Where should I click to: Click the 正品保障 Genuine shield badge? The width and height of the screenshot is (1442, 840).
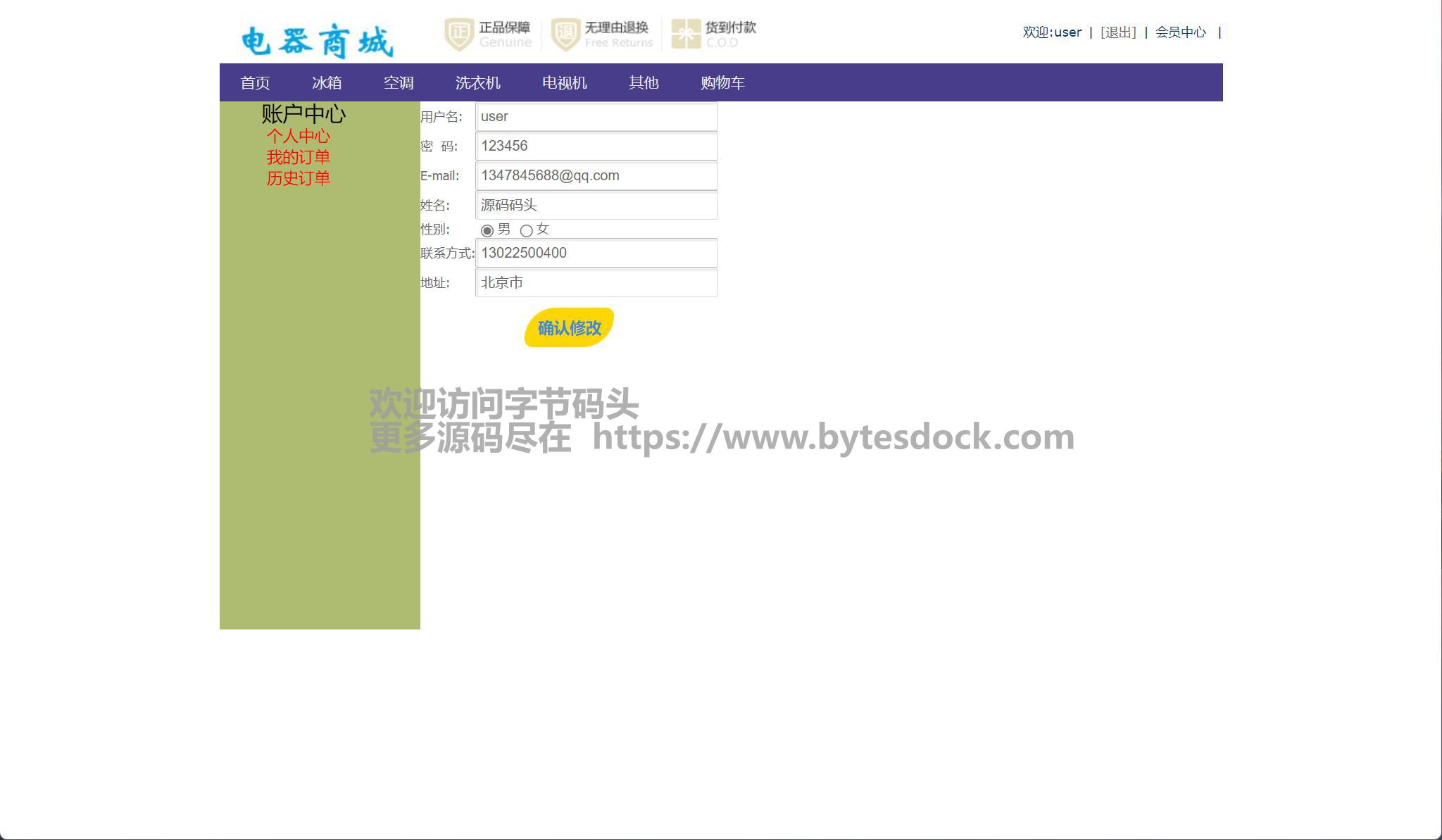(488, 35)
